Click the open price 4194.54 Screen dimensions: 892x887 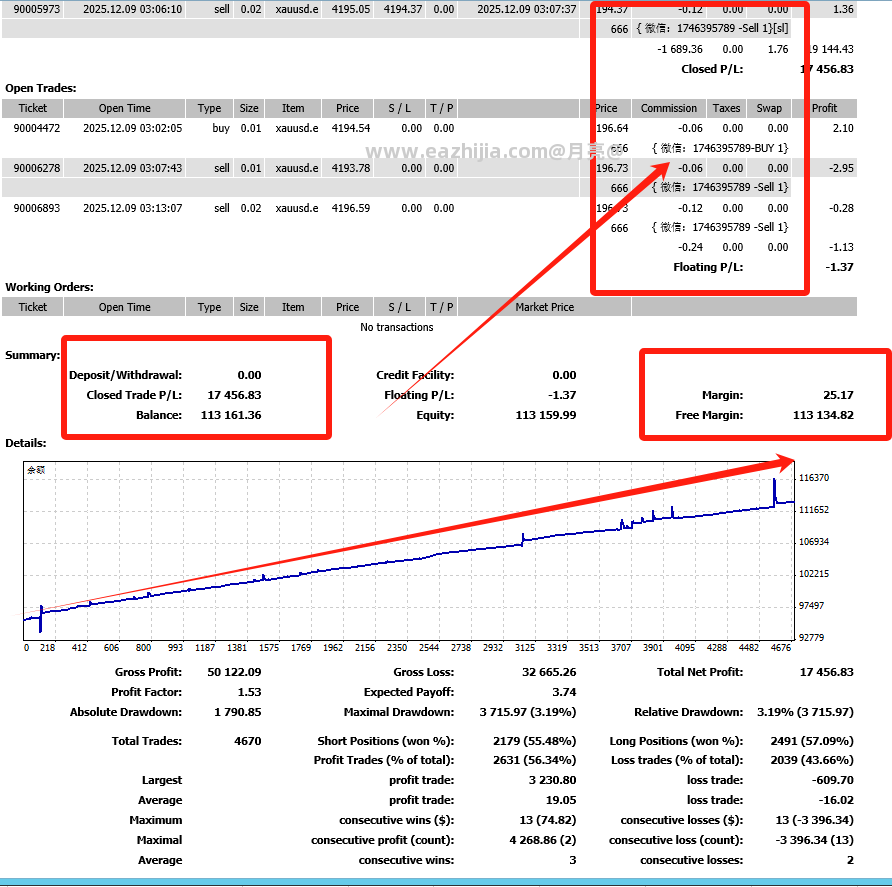click(350, 128)
